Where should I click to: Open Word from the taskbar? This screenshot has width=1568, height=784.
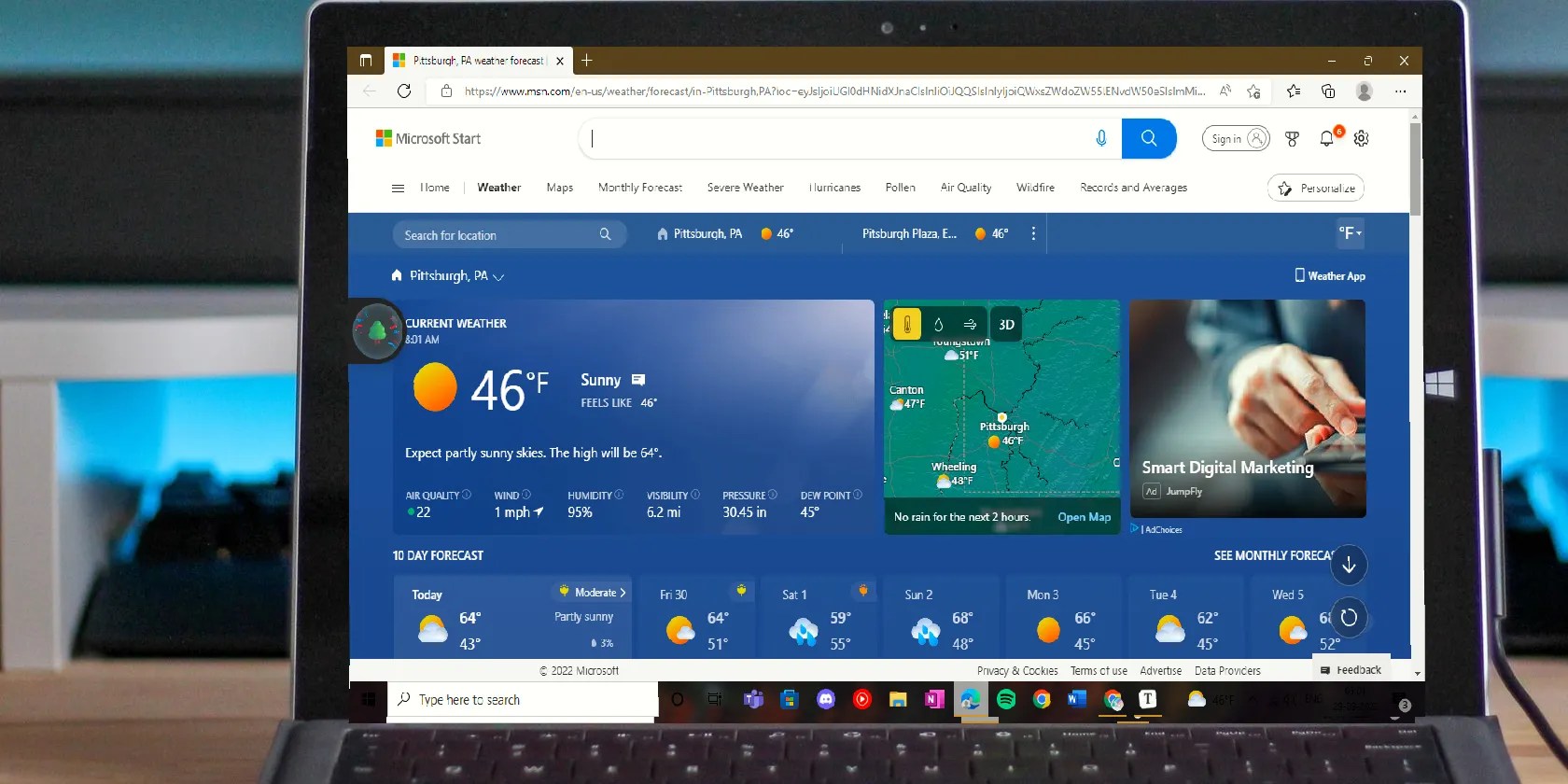1077,699
